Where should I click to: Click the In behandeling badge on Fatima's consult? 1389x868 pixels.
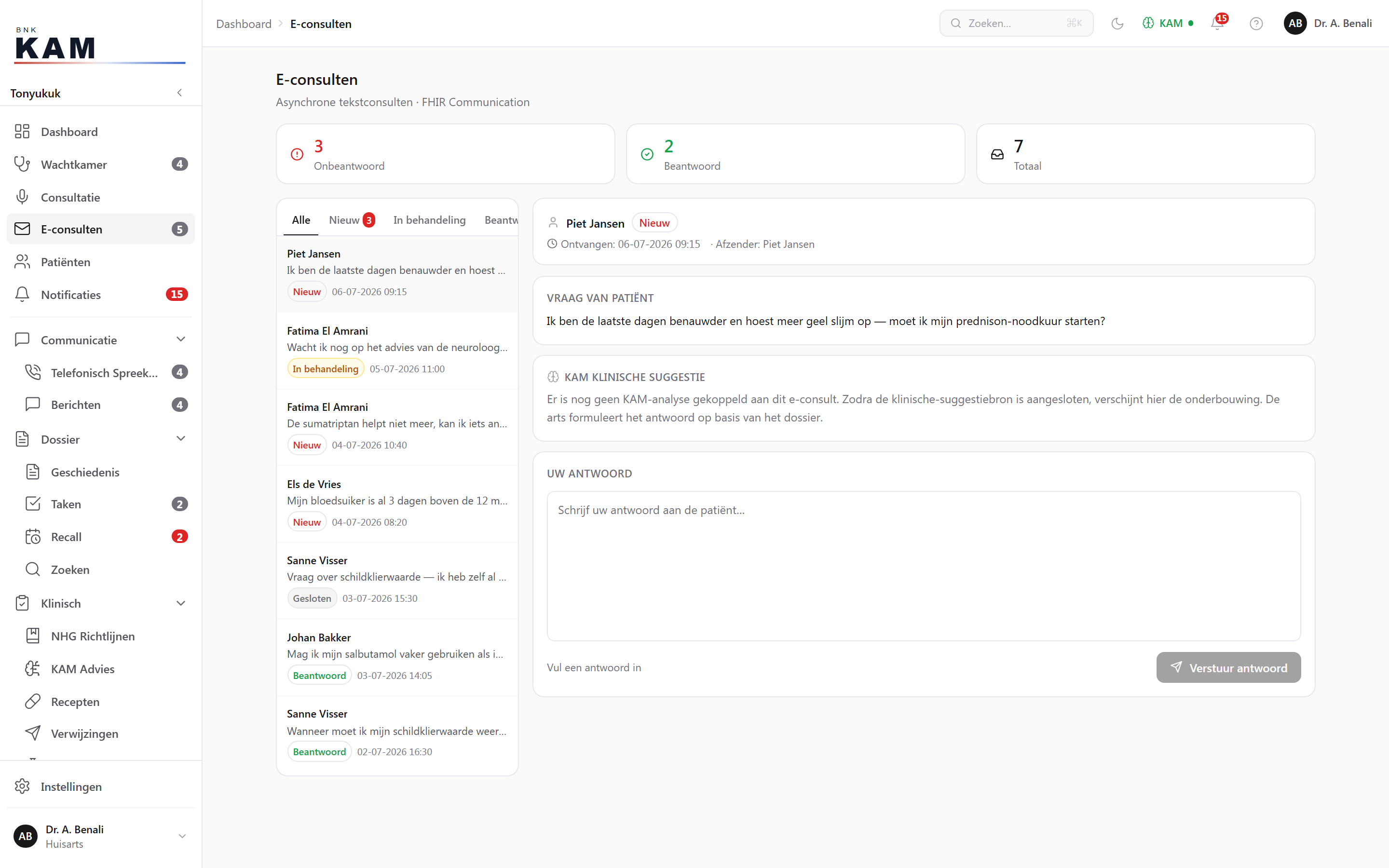coord(326,368)
